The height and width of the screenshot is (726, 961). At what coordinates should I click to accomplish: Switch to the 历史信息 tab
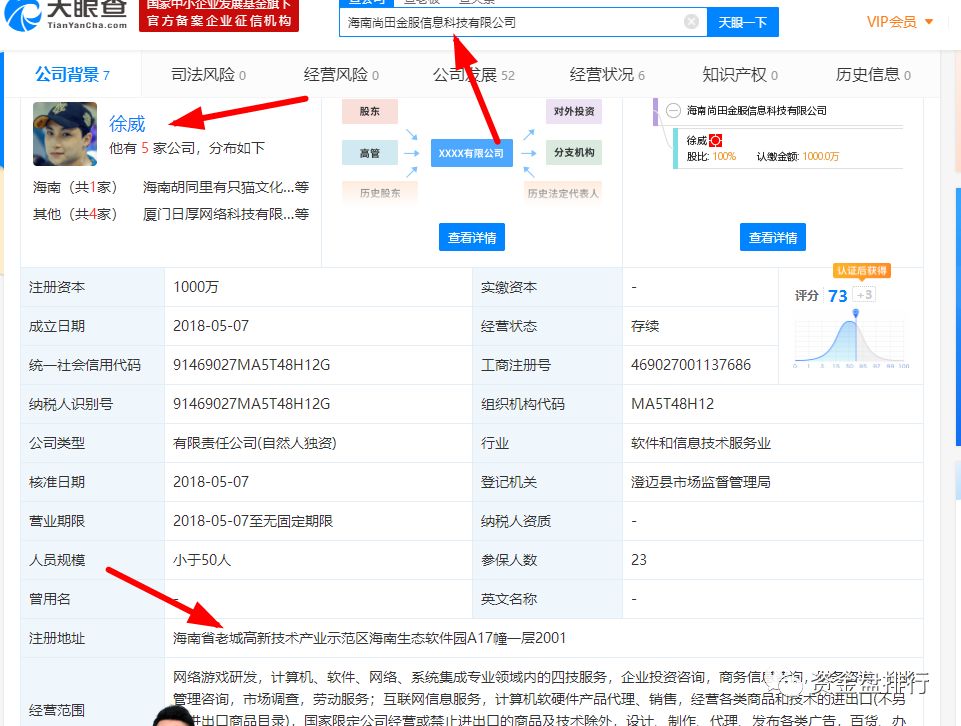click(x=873, y=75)
